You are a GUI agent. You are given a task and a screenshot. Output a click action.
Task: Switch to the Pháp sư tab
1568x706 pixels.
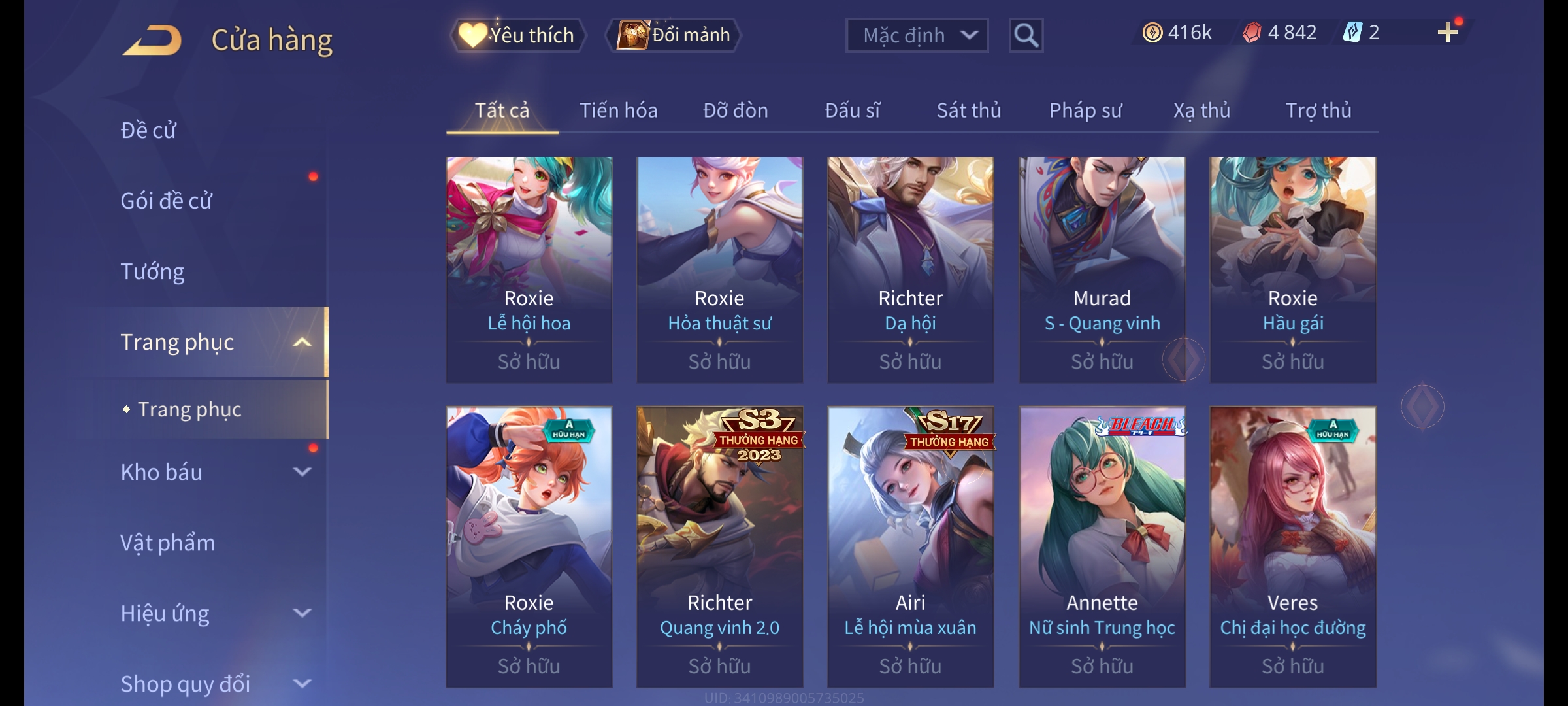[x=1086, y=110]
